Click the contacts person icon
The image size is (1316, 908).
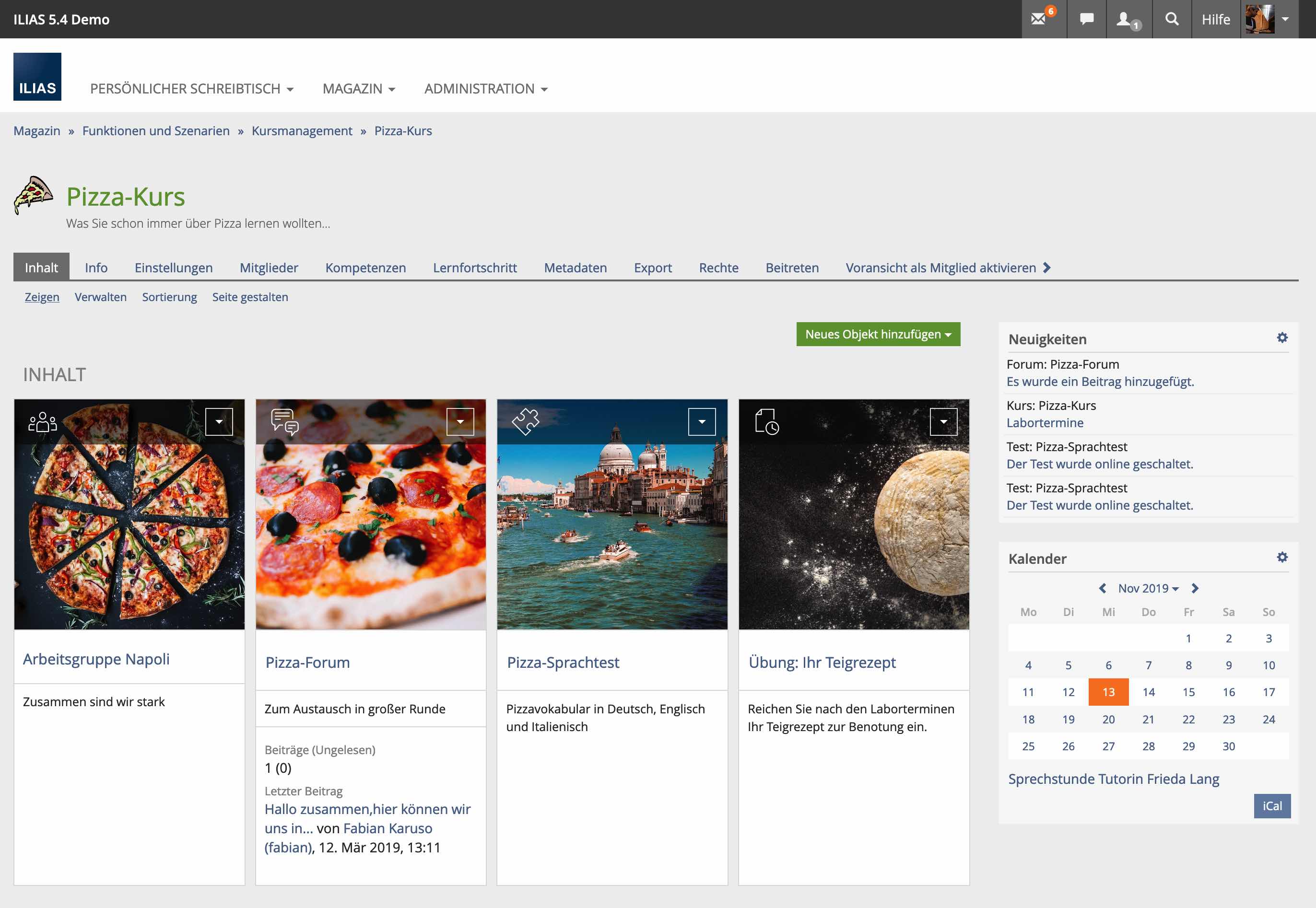pyautogui.click(x=1124, y=19)
